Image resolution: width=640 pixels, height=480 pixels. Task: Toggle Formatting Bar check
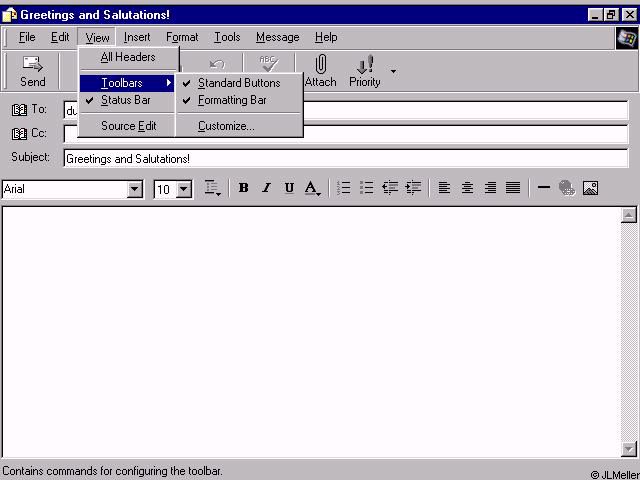pyautogui.click(x=240, y=100)
